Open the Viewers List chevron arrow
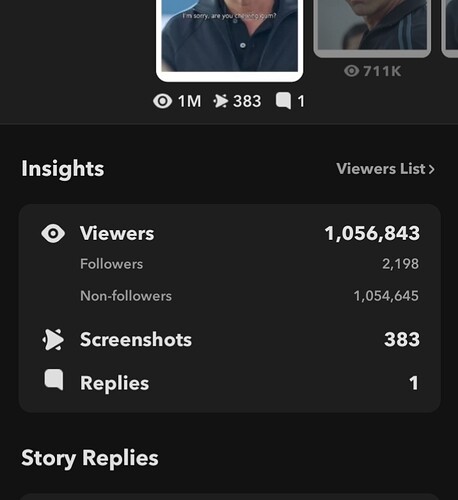The width and height of the screenshot is (458, 500). (432, 169)
